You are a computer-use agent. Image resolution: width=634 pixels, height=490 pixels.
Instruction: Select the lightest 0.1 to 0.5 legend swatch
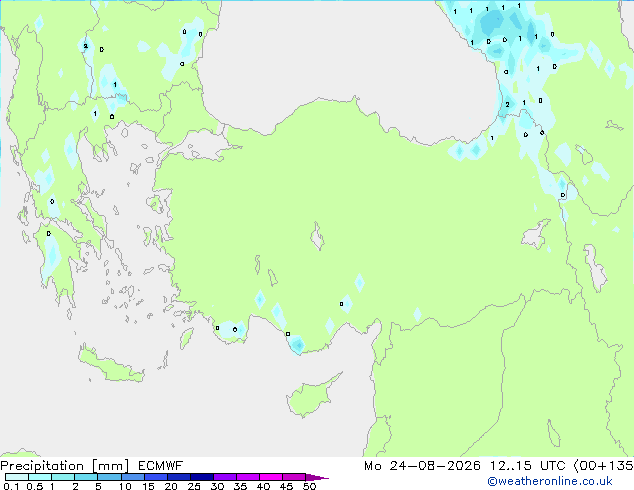tap(17, 477)
